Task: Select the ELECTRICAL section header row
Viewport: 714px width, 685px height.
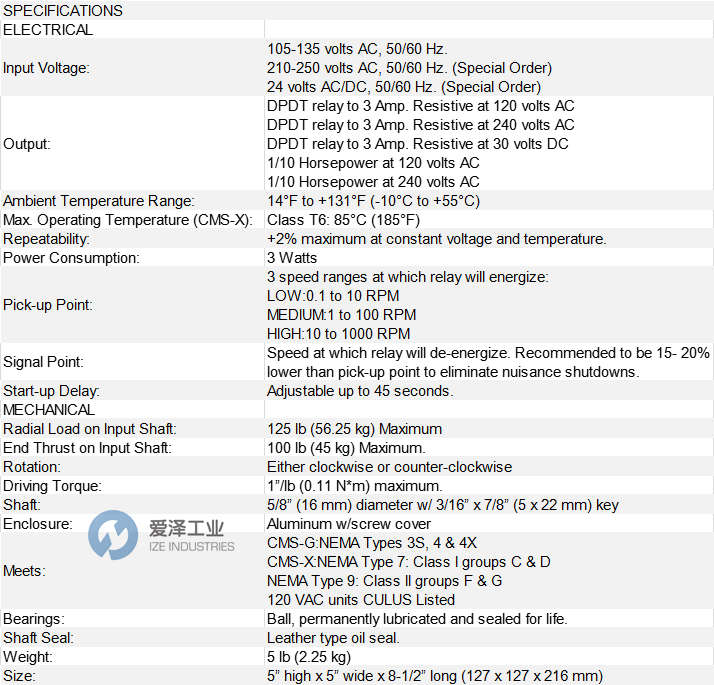Action: [x=48, y=30]
